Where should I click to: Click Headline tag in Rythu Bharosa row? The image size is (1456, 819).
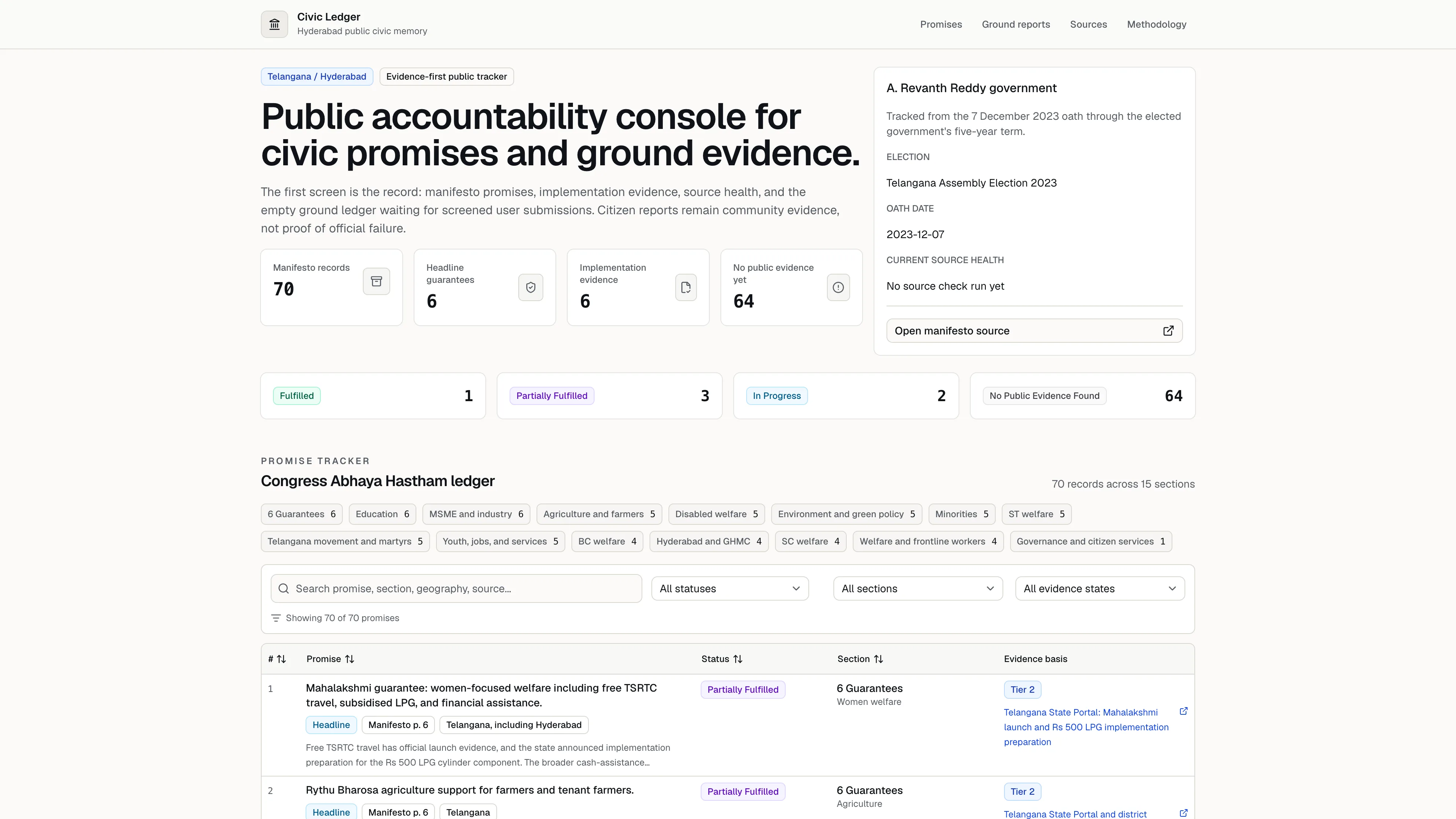tap(331, 812)
